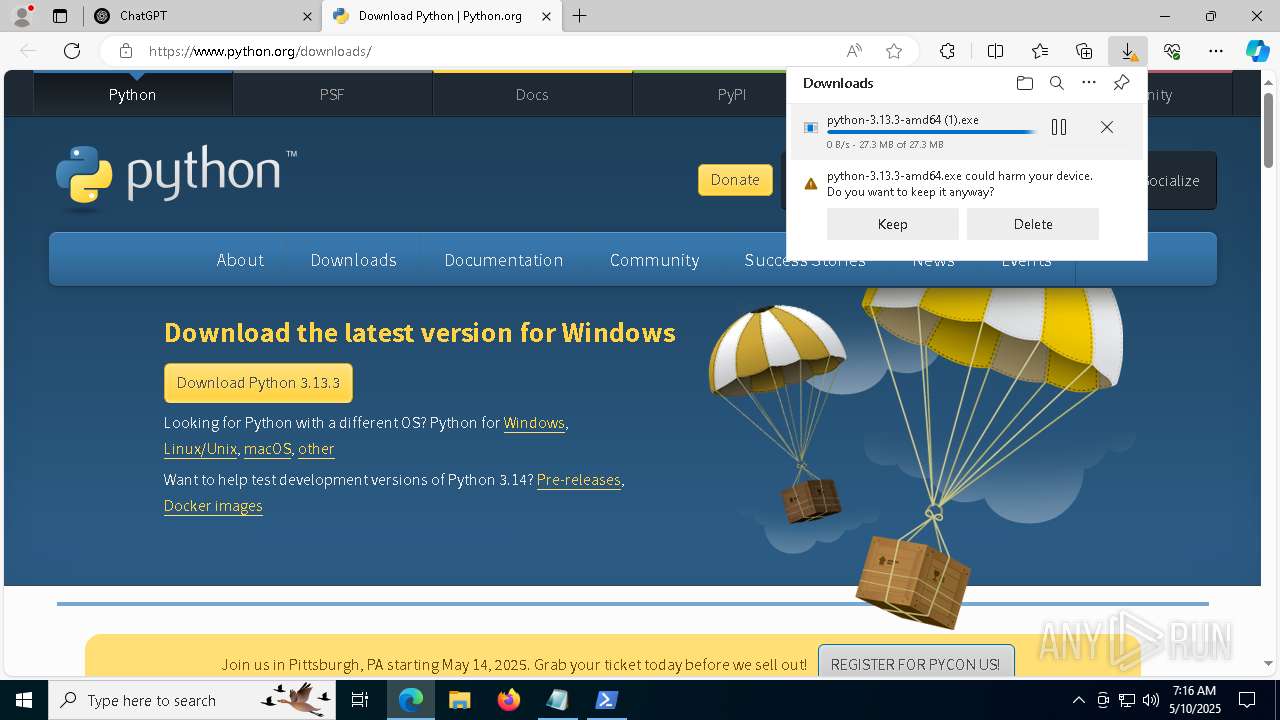Click the yellow Donate button

click(735, 180)
